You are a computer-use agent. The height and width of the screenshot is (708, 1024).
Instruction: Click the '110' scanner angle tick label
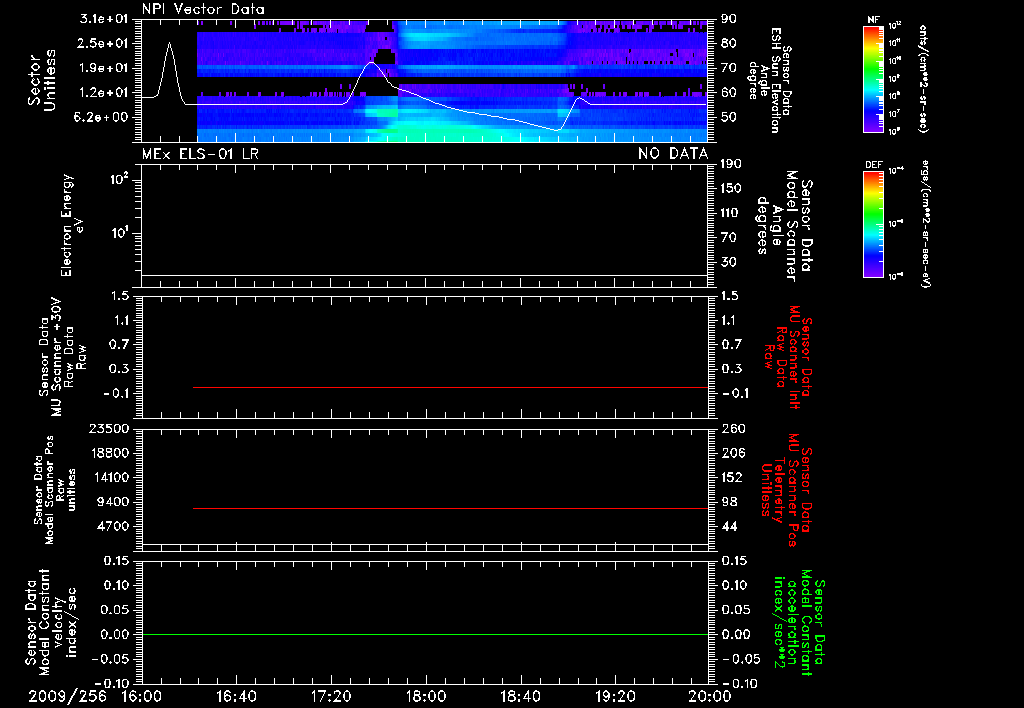point(731,213)
